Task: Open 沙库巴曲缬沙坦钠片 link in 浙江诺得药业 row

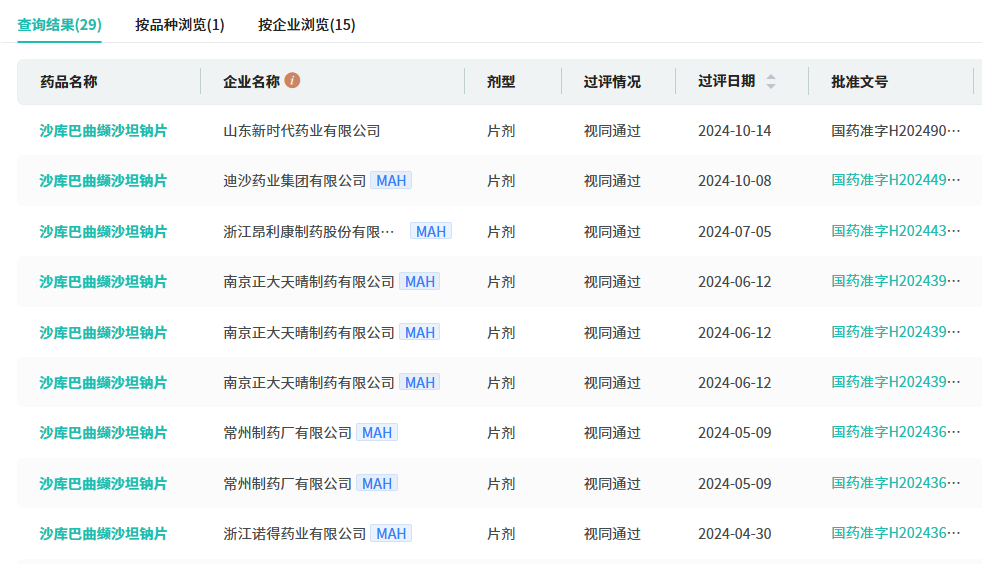Action: (103, 534)
